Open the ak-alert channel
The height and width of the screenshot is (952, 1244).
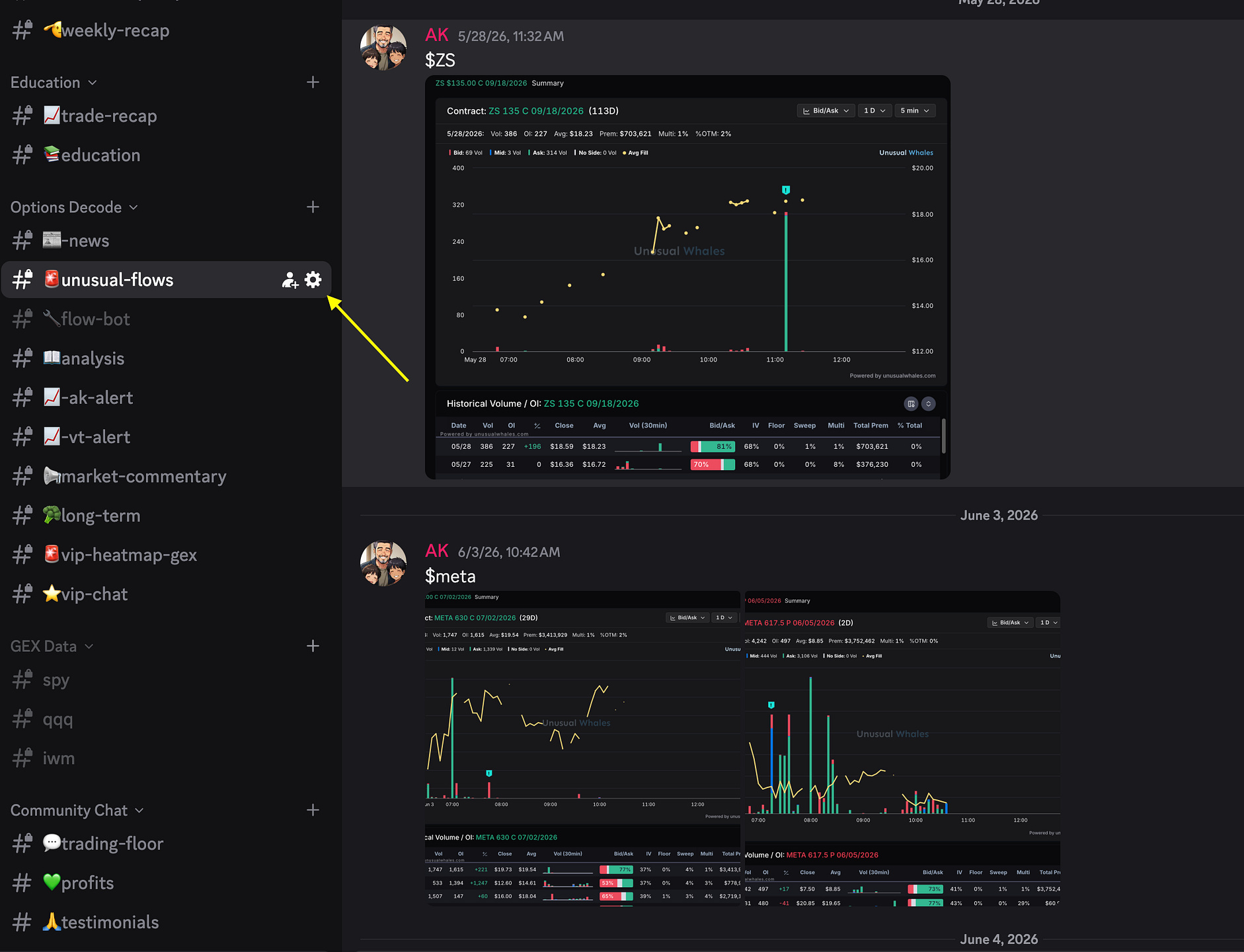pyautogui.click(x=167, y=397)
